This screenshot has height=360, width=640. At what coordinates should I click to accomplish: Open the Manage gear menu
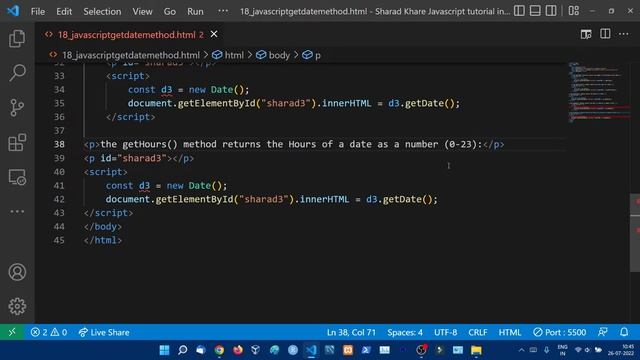(17, 306)
